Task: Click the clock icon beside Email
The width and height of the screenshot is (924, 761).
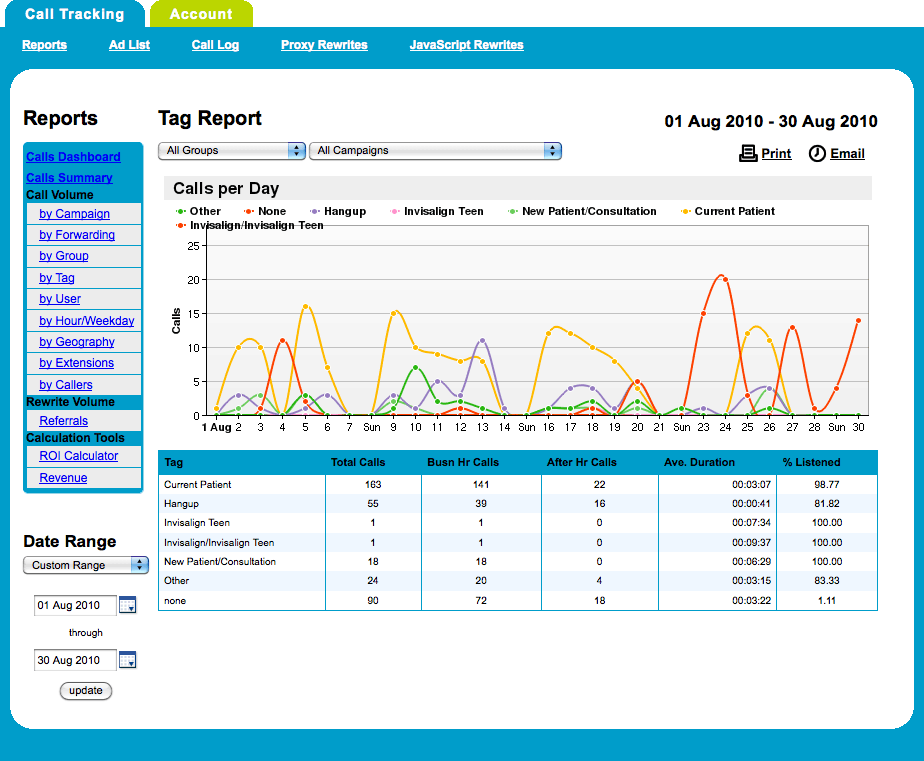Action: [x=817, y=153]
